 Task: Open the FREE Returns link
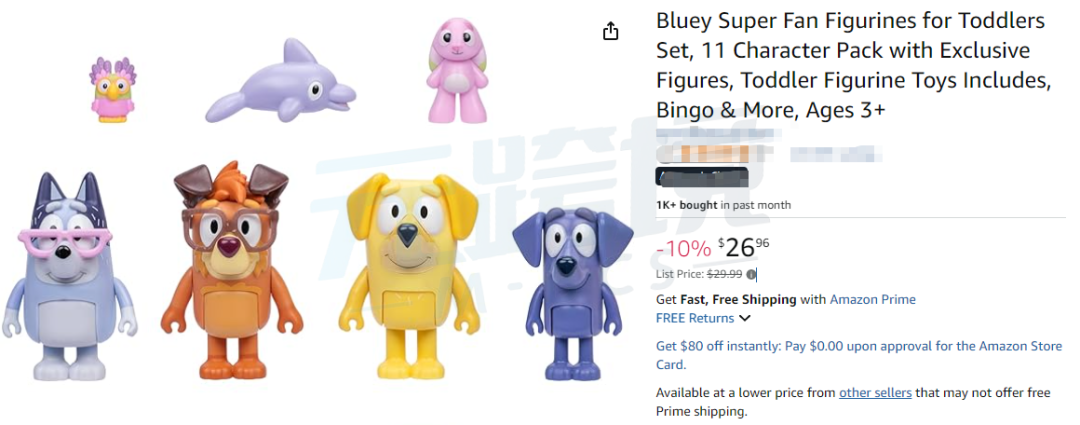[x=694, y=318]
